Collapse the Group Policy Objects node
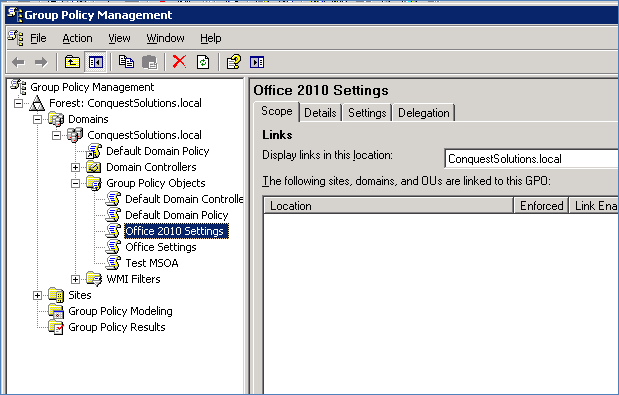 click(75, 183)
